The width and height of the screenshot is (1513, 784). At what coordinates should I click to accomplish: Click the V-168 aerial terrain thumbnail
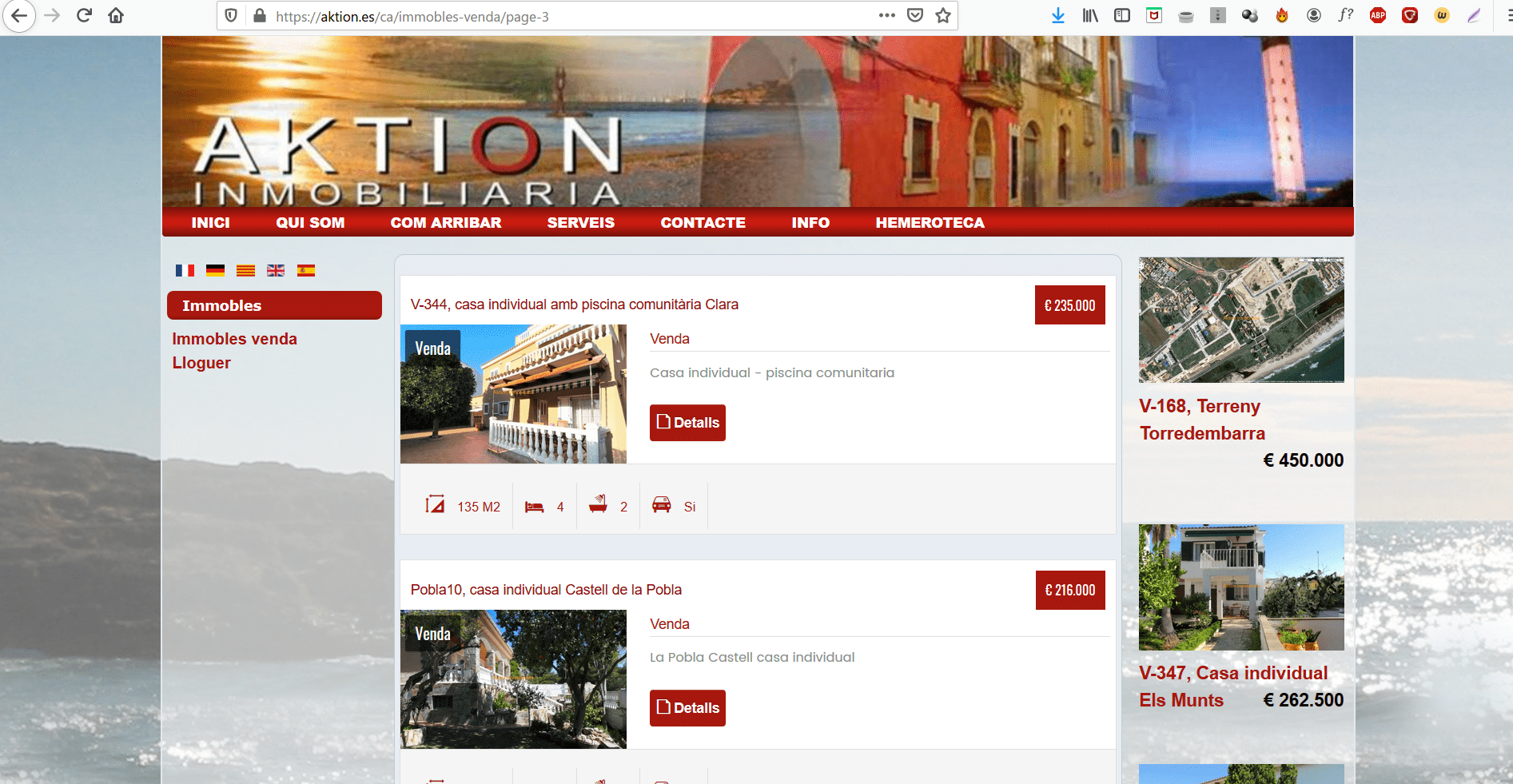point(1241,320)
